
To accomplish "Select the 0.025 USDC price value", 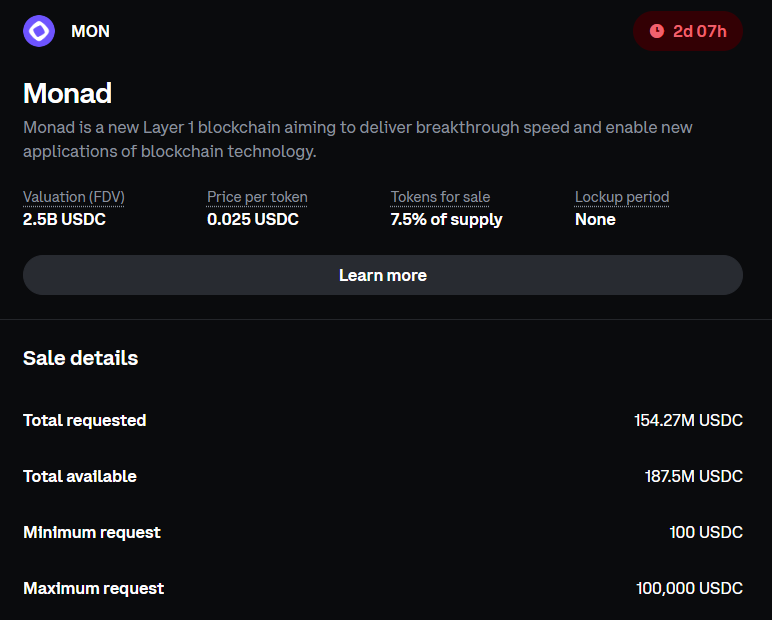I will tap(253, 219).
